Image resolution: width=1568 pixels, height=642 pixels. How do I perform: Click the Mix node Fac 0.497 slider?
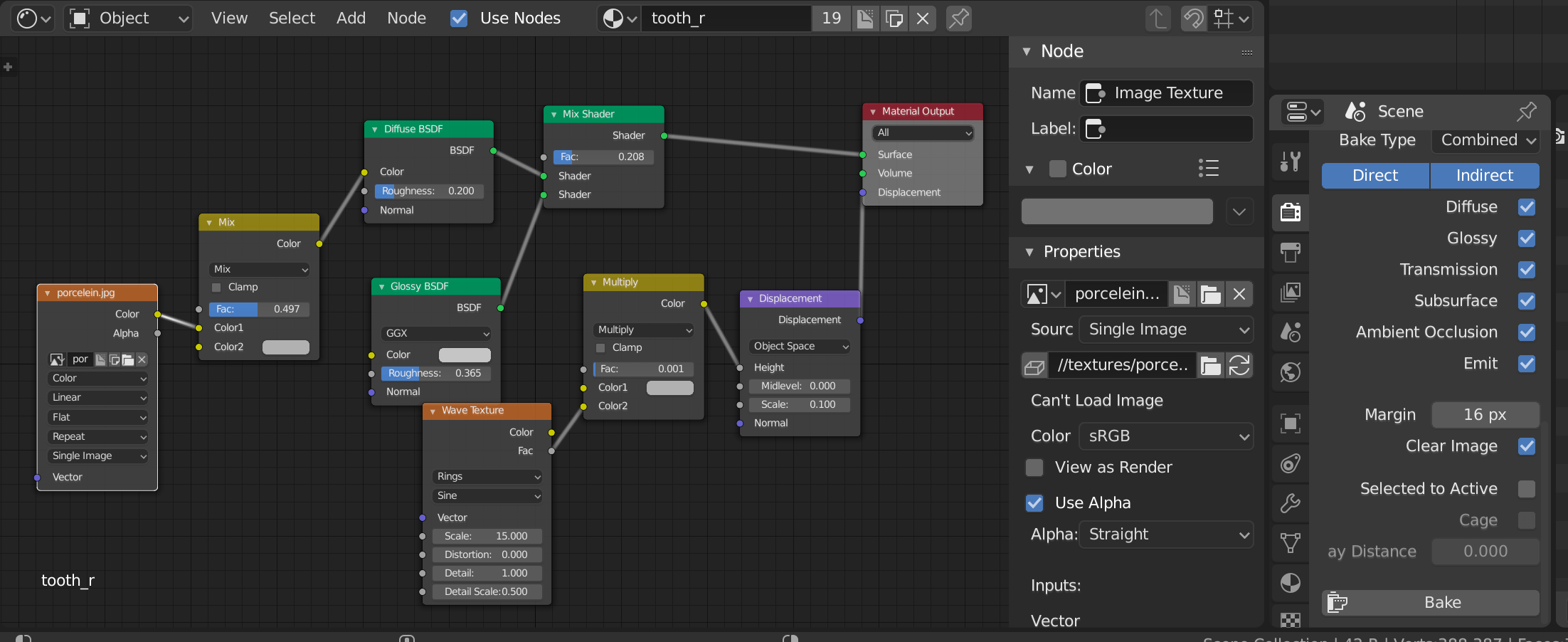tap(259, 309)
